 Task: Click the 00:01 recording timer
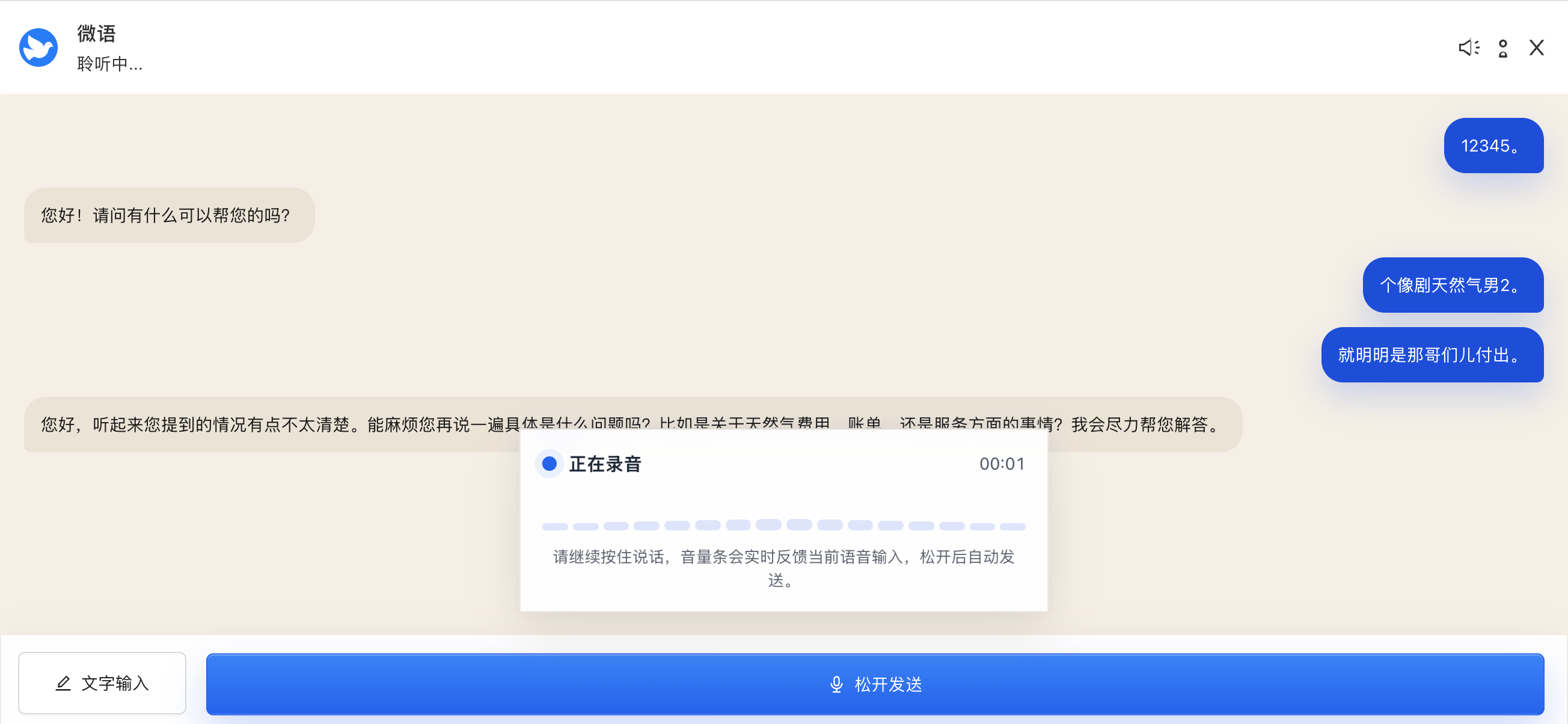(x=1001, y=464)
